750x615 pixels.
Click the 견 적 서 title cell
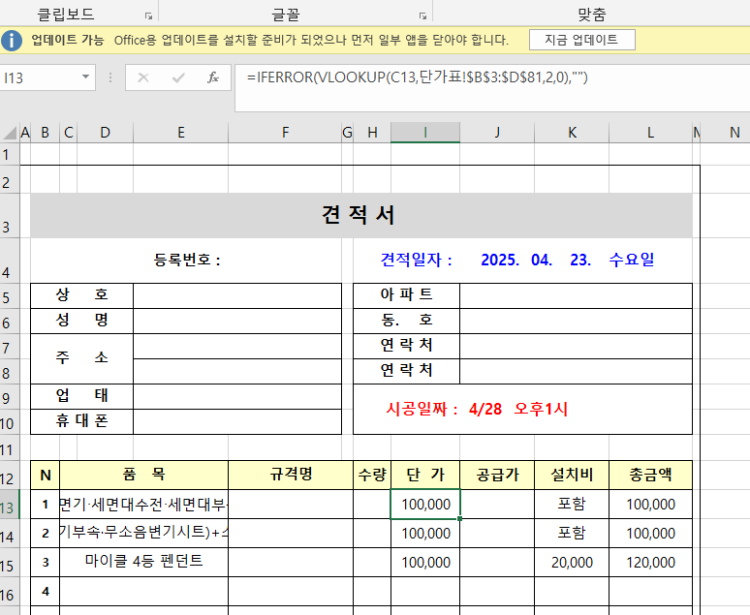[x=361, y=215]
